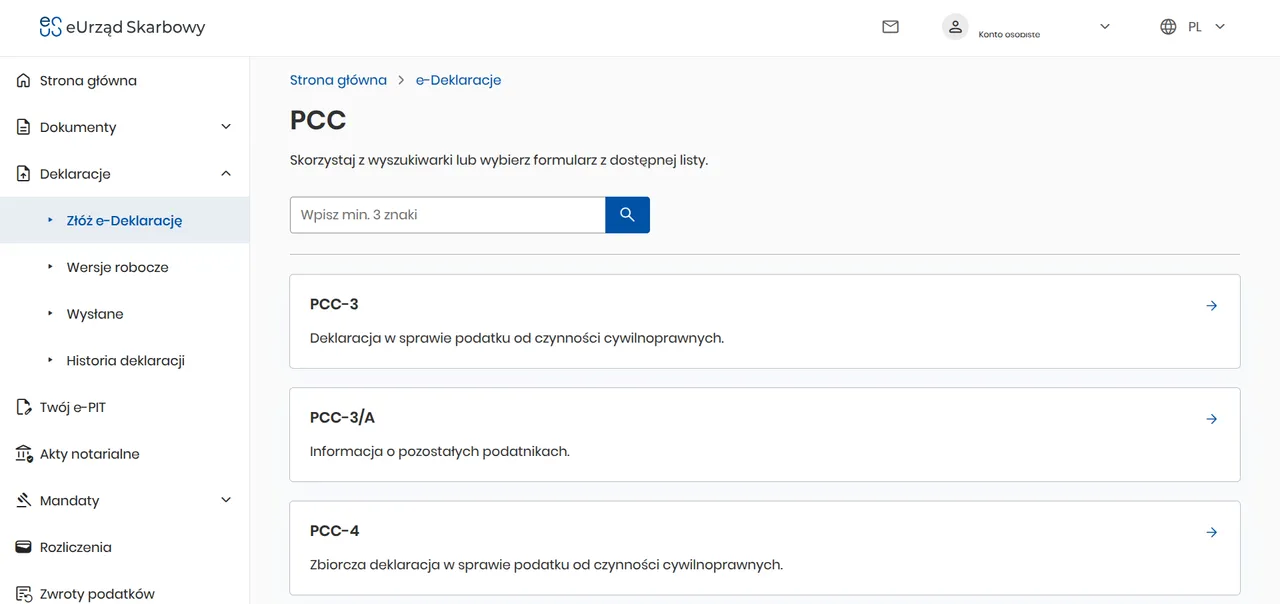
Task: Click the form search input field
Action: [x=448, y=215]
